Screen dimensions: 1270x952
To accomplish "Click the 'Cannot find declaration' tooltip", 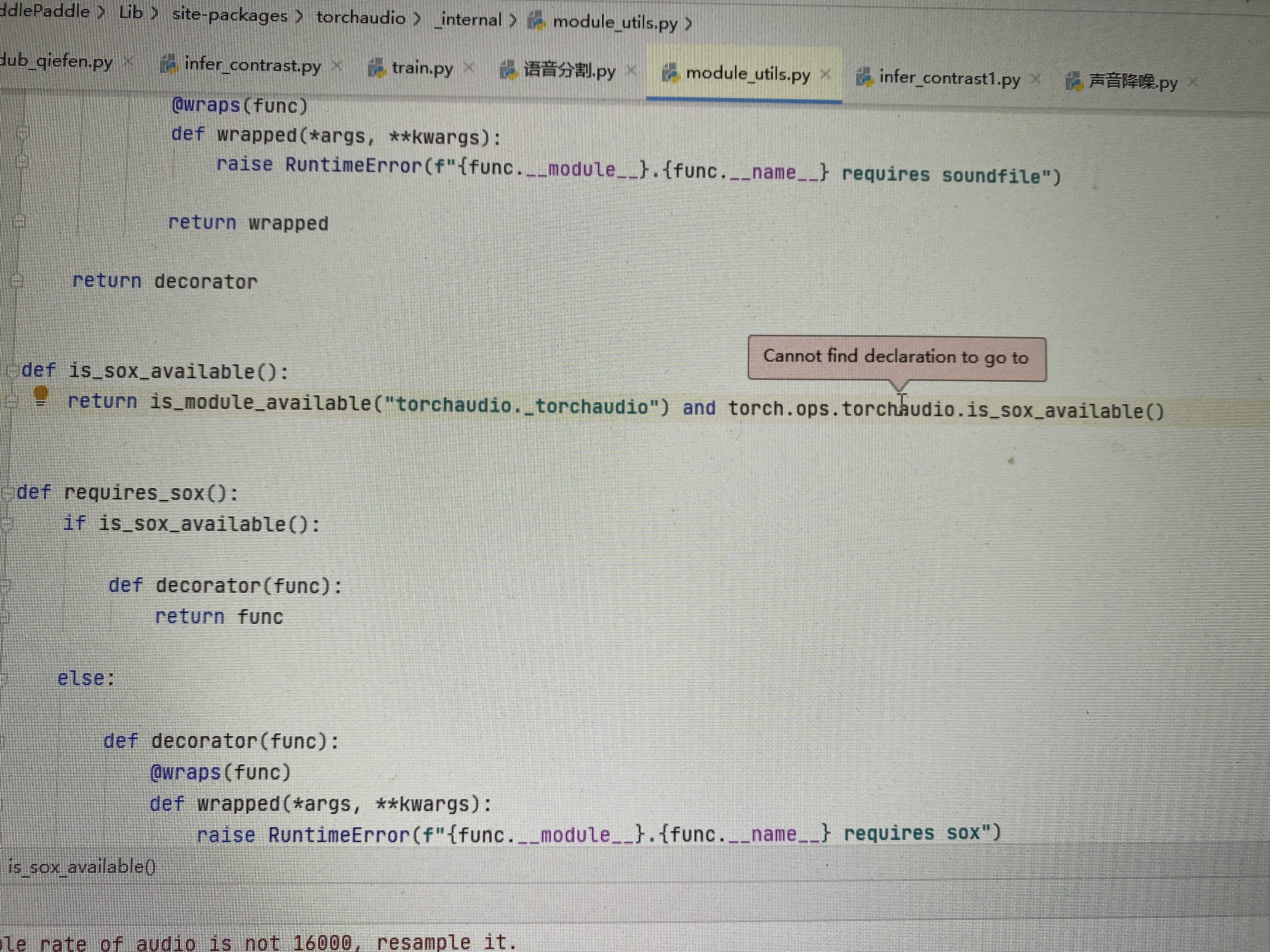I will tap(896, 357).
